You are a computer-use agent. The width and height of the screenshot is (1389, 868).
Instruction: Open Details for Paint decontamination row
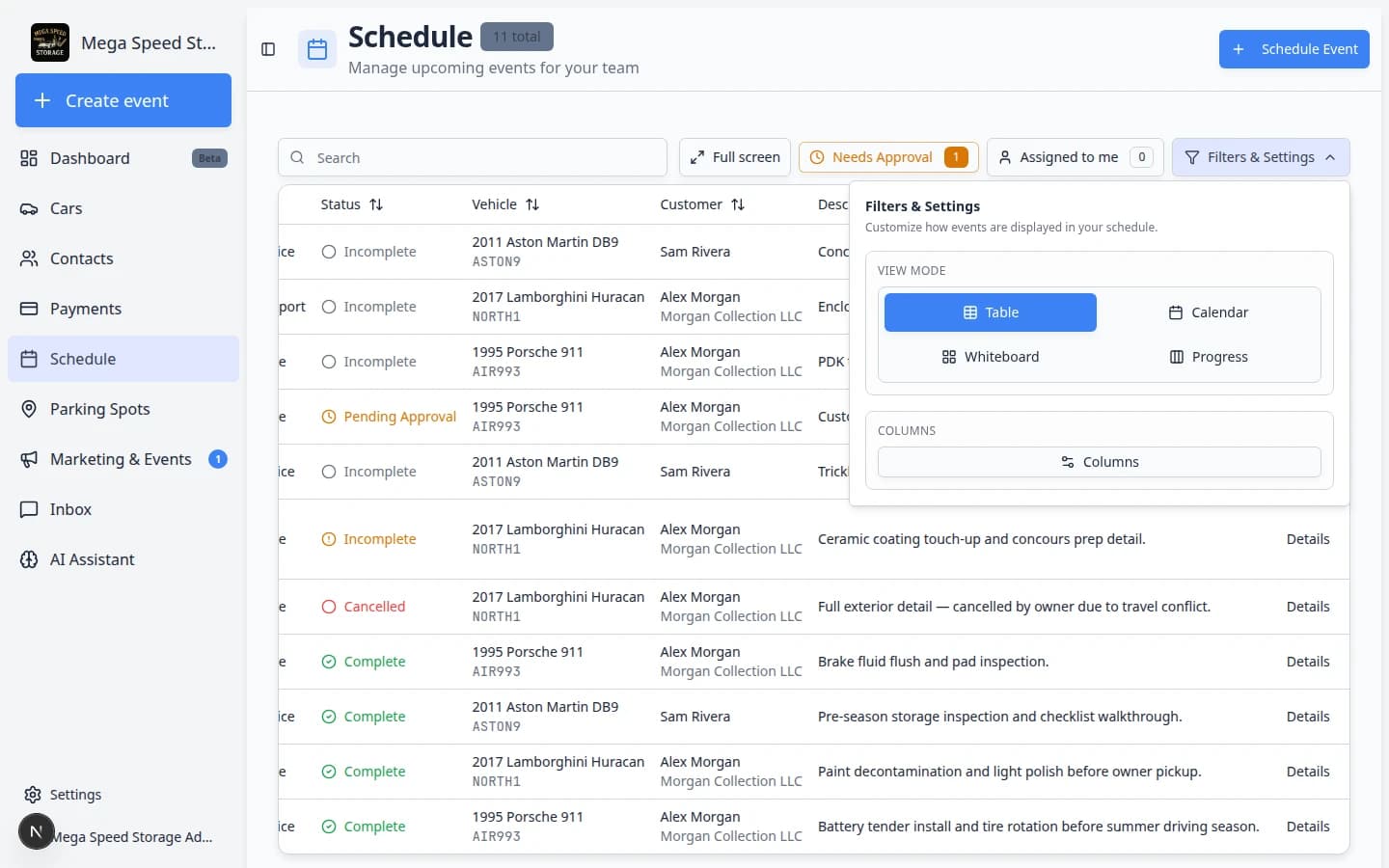(x=1308, y=772)
